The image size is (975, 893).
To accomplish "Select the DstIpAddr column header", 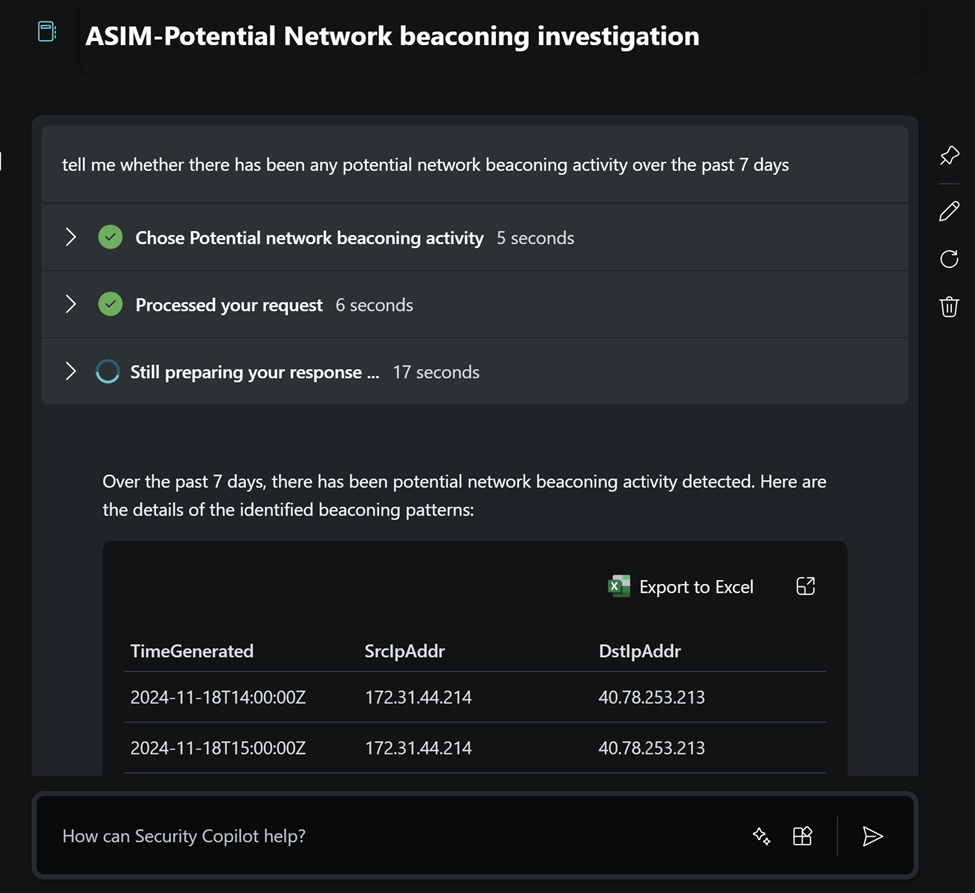I will tap(640, 651).
